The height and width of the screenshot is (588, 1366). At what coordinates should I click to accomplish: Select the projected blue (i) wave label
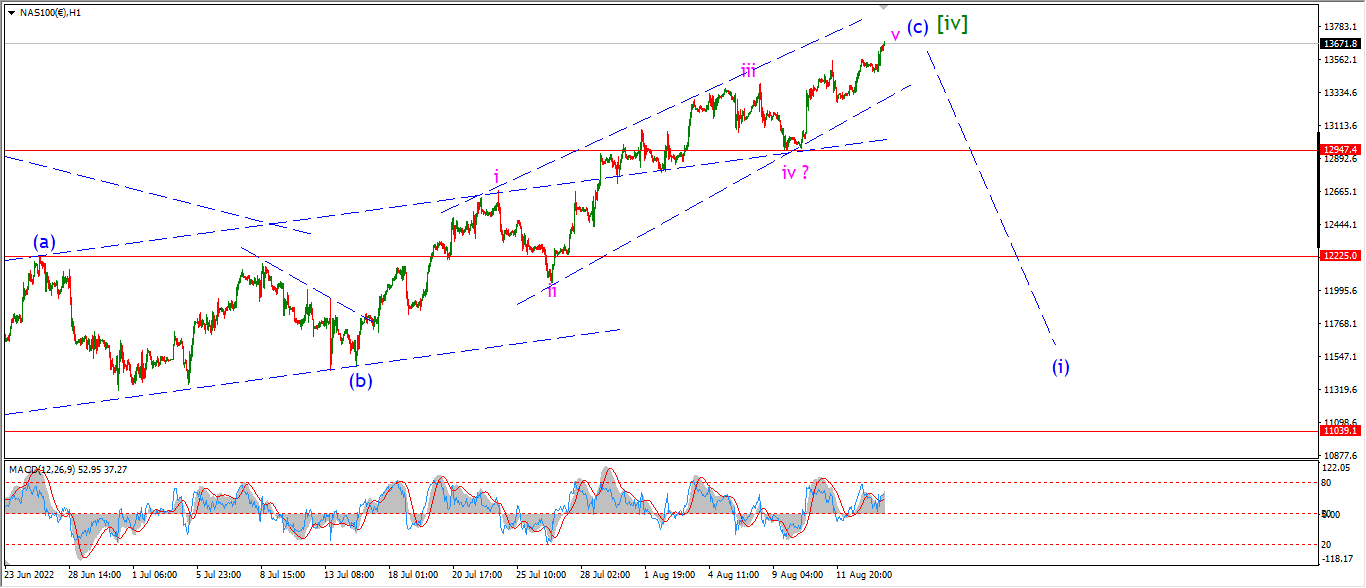[1061, 366]
